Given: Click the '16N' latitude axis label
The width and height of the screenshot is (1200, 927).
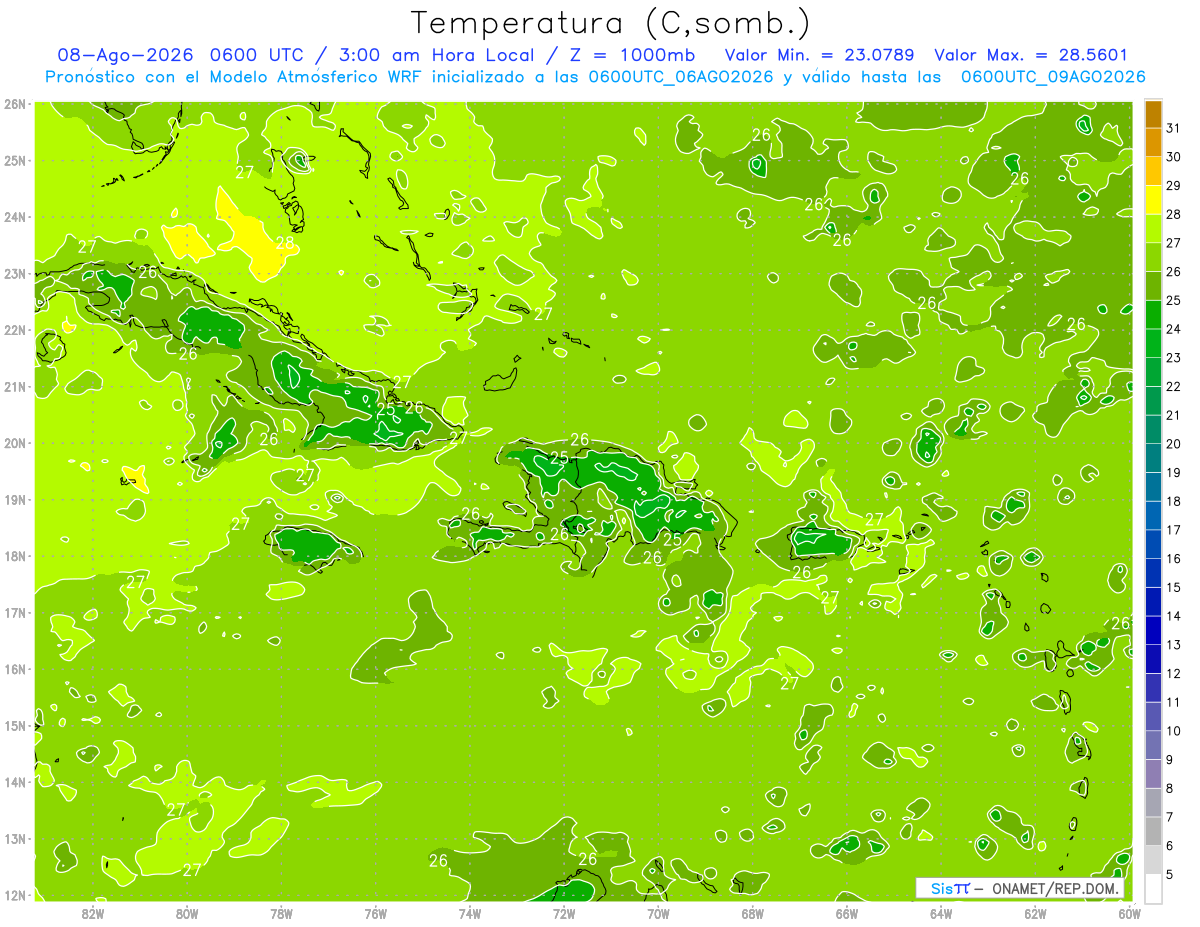Looking at the screenshot, I should pyautogui.click(x=15, y=669).
